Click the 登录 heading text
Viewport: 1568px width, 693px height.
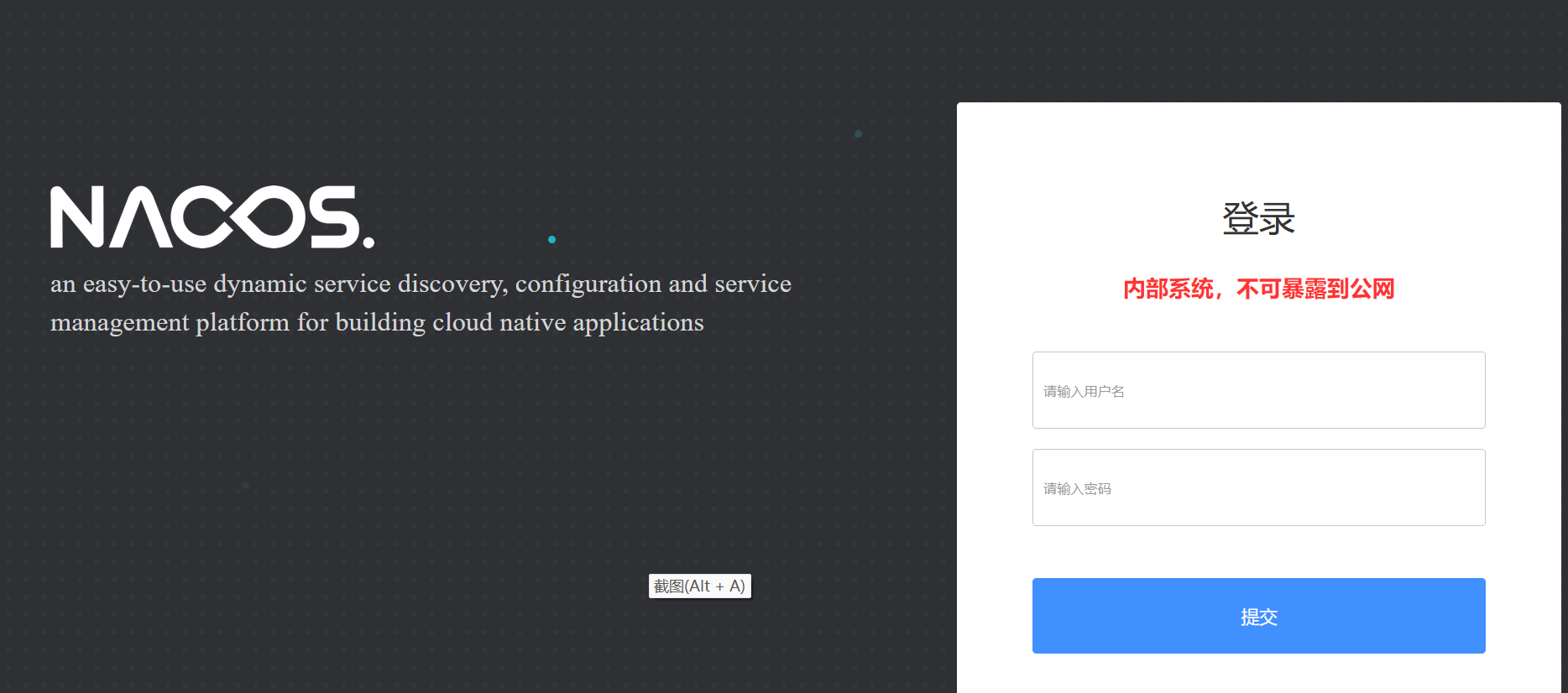pyautogui.click(x=1258, y=219)
